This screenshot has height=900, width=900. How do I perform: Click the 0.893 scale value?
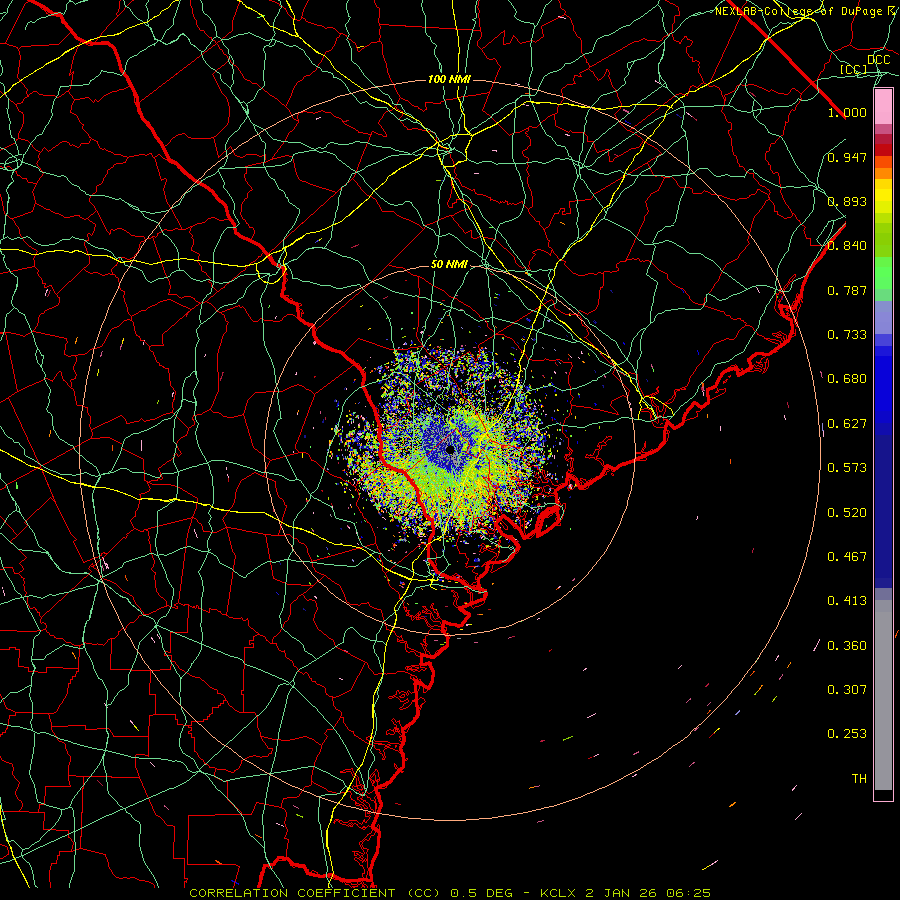[847, 201]
